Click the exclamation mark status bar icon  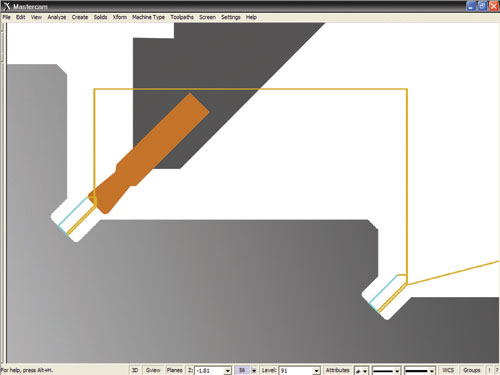click(489, 370)
